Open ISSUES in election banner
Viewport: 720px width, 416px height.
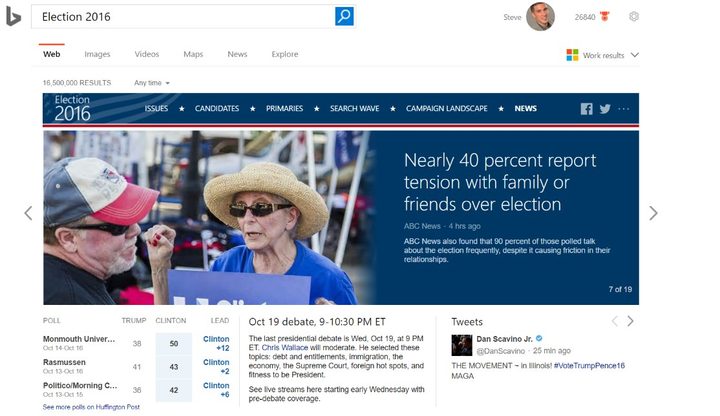click(156, 109)
